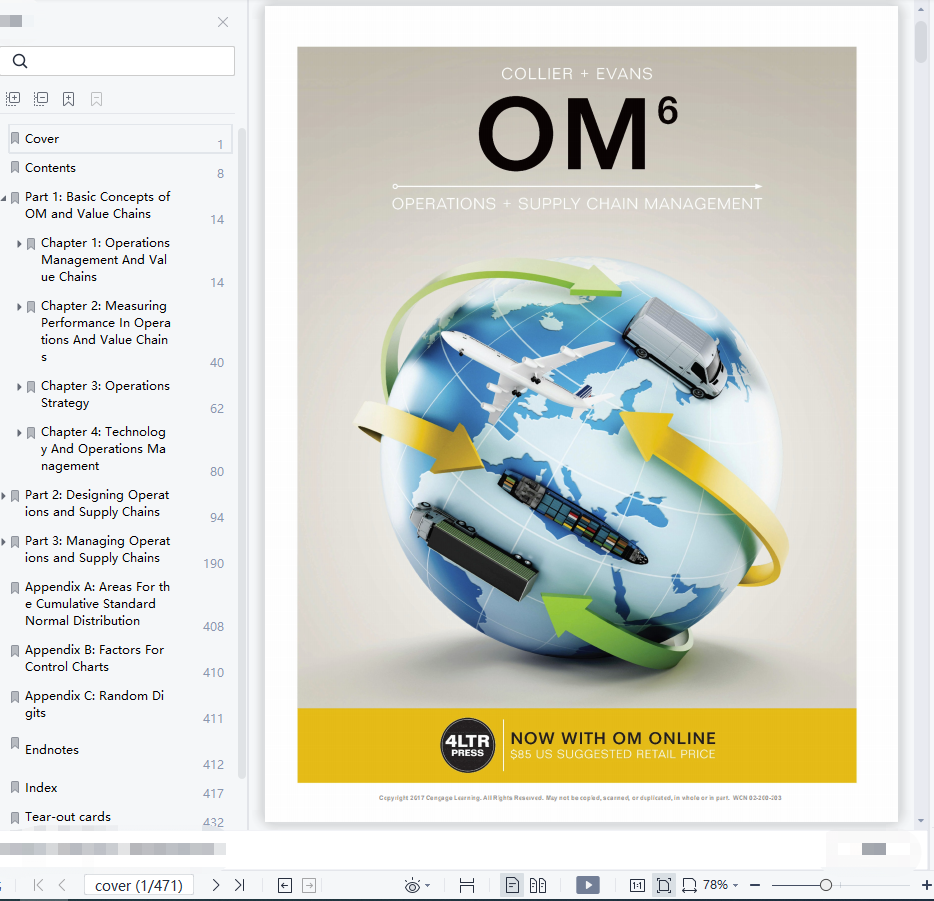Expand Part 3: Managing Operations bookmark

pos(4,542)
